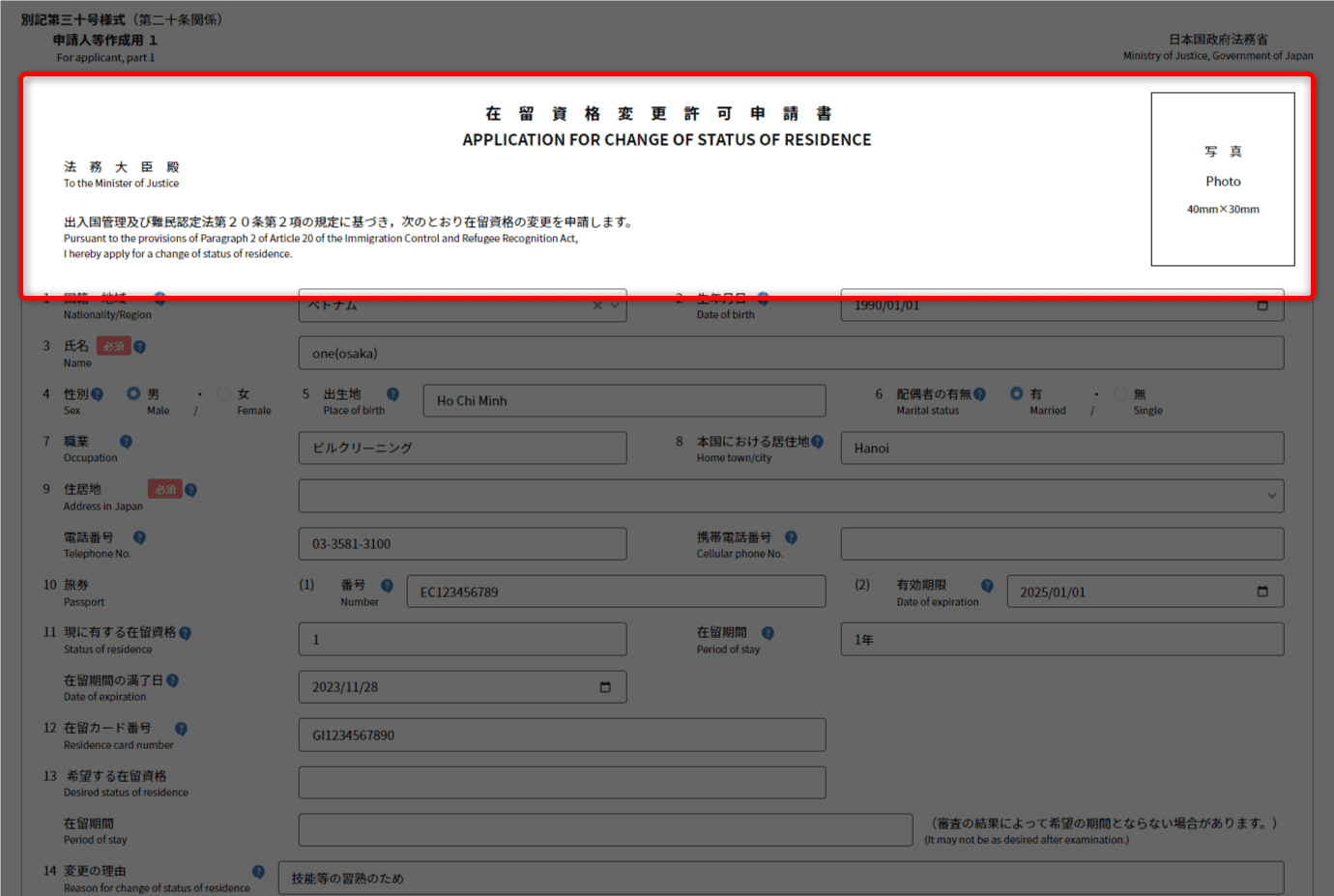Select Married marital status radio button
The height and width of the screenshot is (896, 1334).
tap(1017, 394)
